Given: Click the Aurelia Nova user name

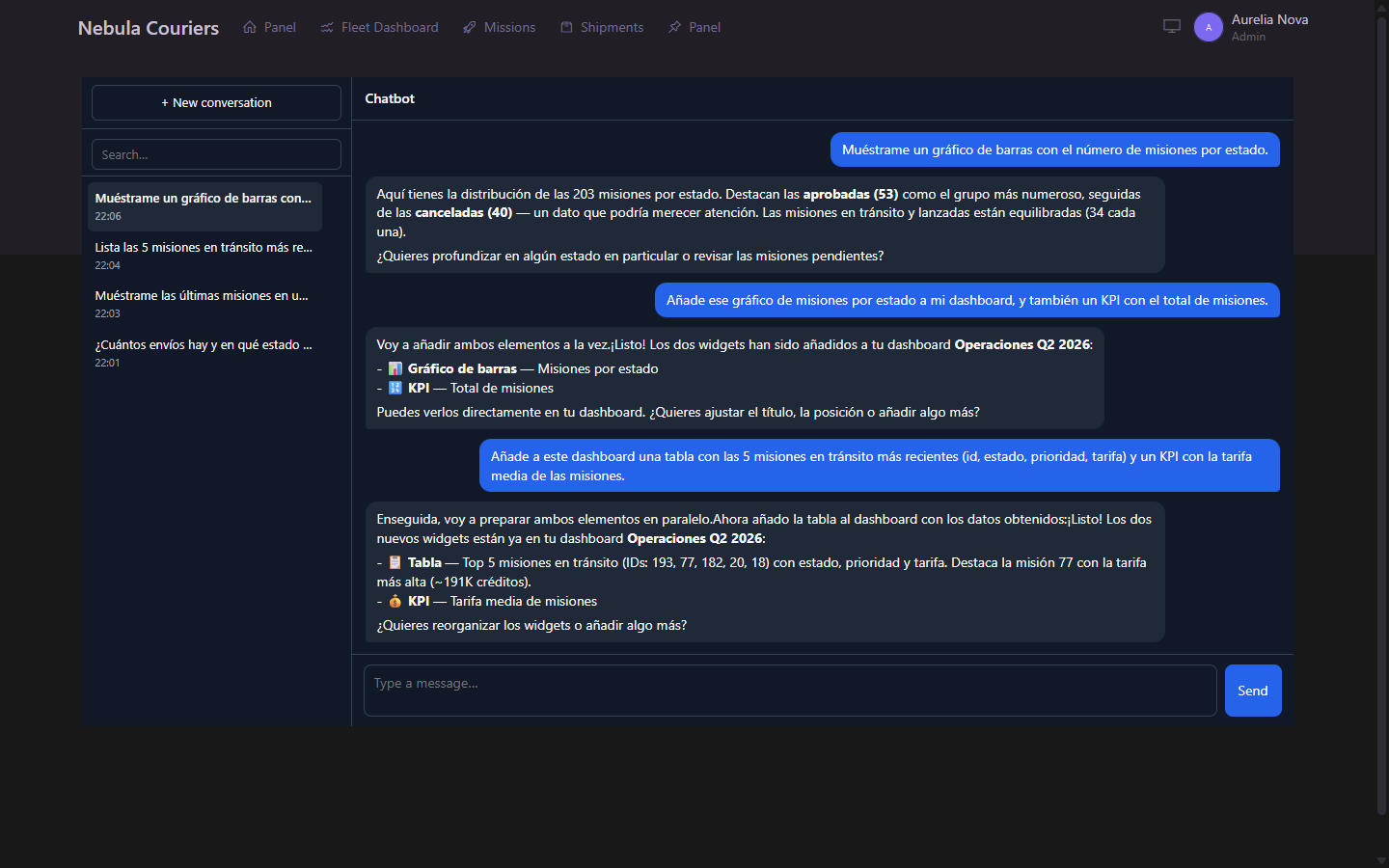Looking at the screenshot, I should click(x=1269, y=19).
